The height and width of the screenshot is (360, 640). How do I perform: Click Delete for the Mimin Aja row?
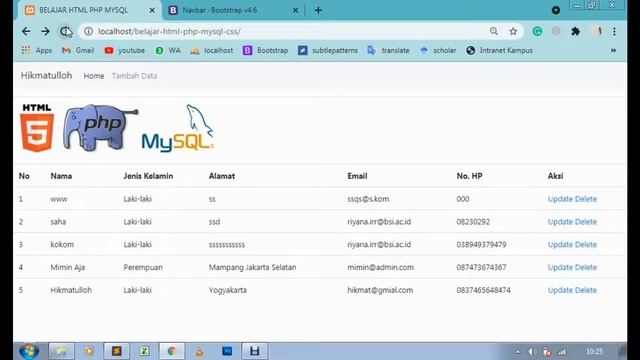click(586, 267)
